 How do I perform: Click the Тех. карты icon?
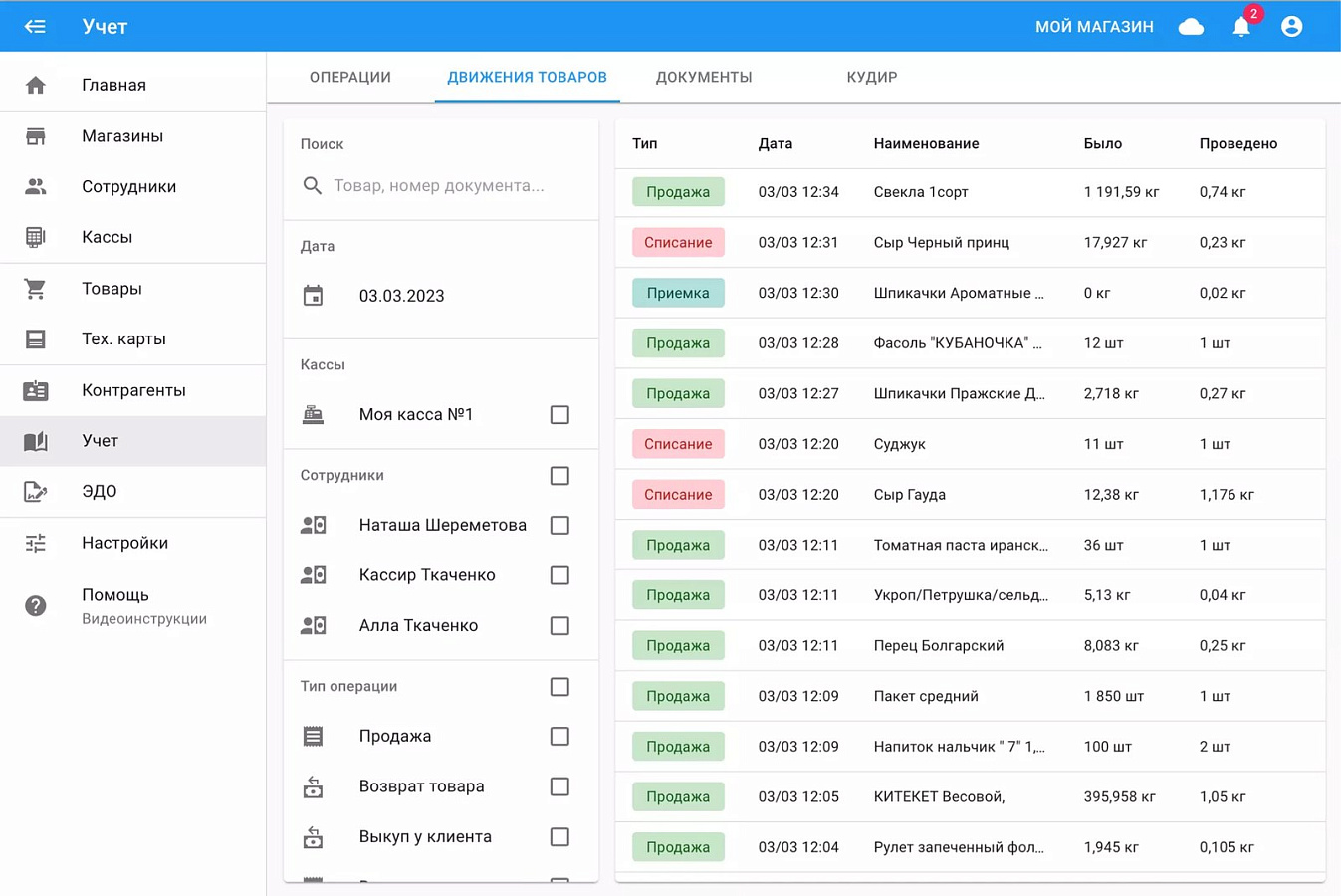tap(36, 339)
